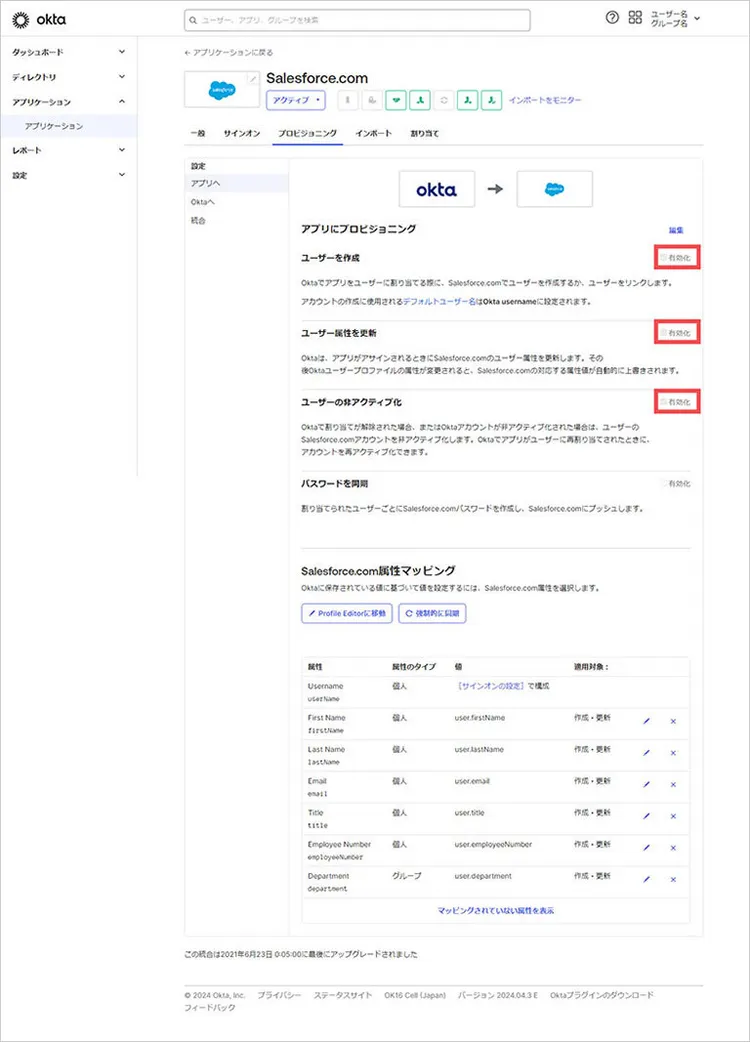Edit the Department attribute mapping
Viewport: 750px width, 1042px height.
coord(646,879)
